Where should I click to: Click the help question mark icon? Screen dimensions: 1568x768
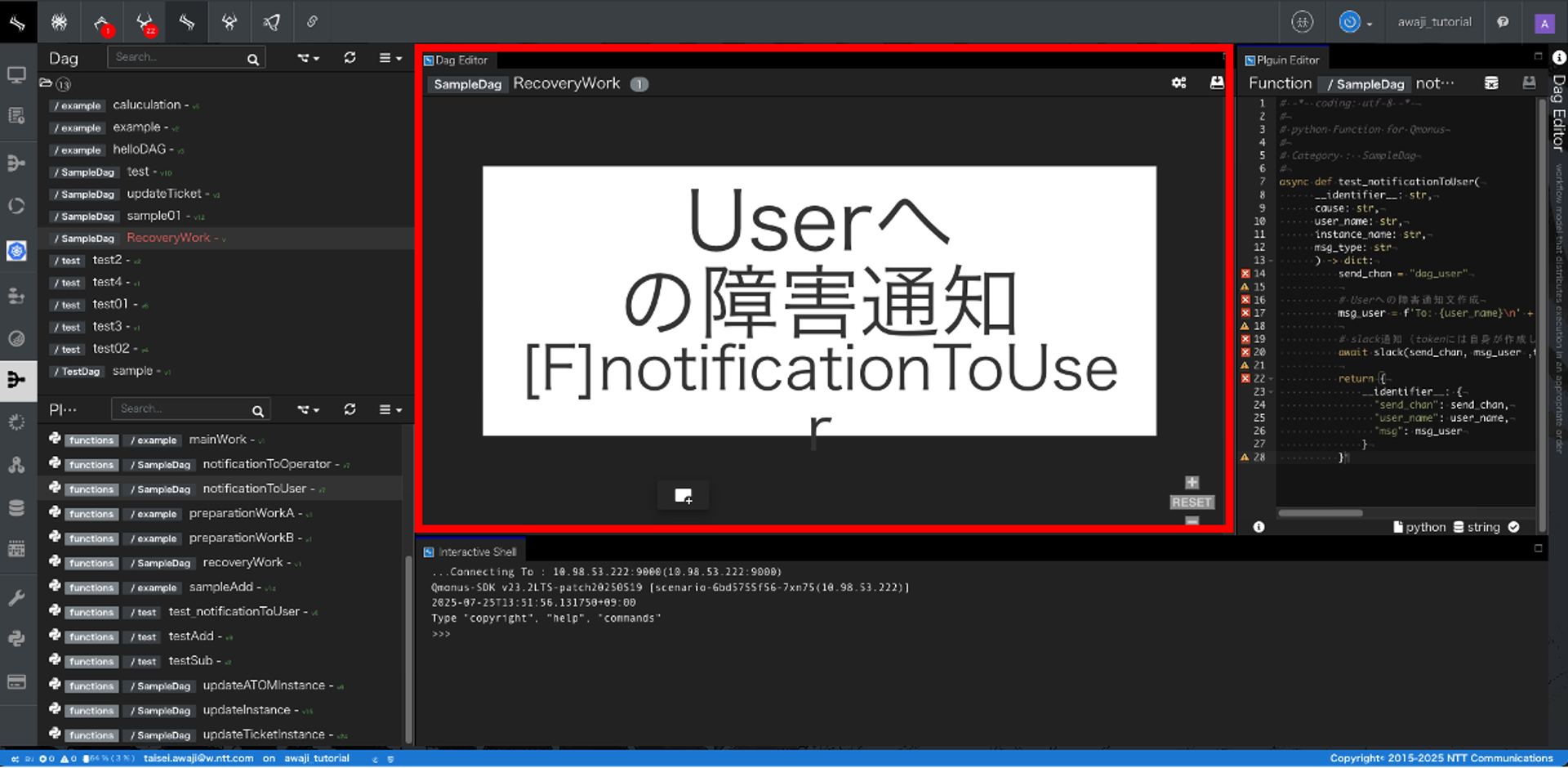1503,22
